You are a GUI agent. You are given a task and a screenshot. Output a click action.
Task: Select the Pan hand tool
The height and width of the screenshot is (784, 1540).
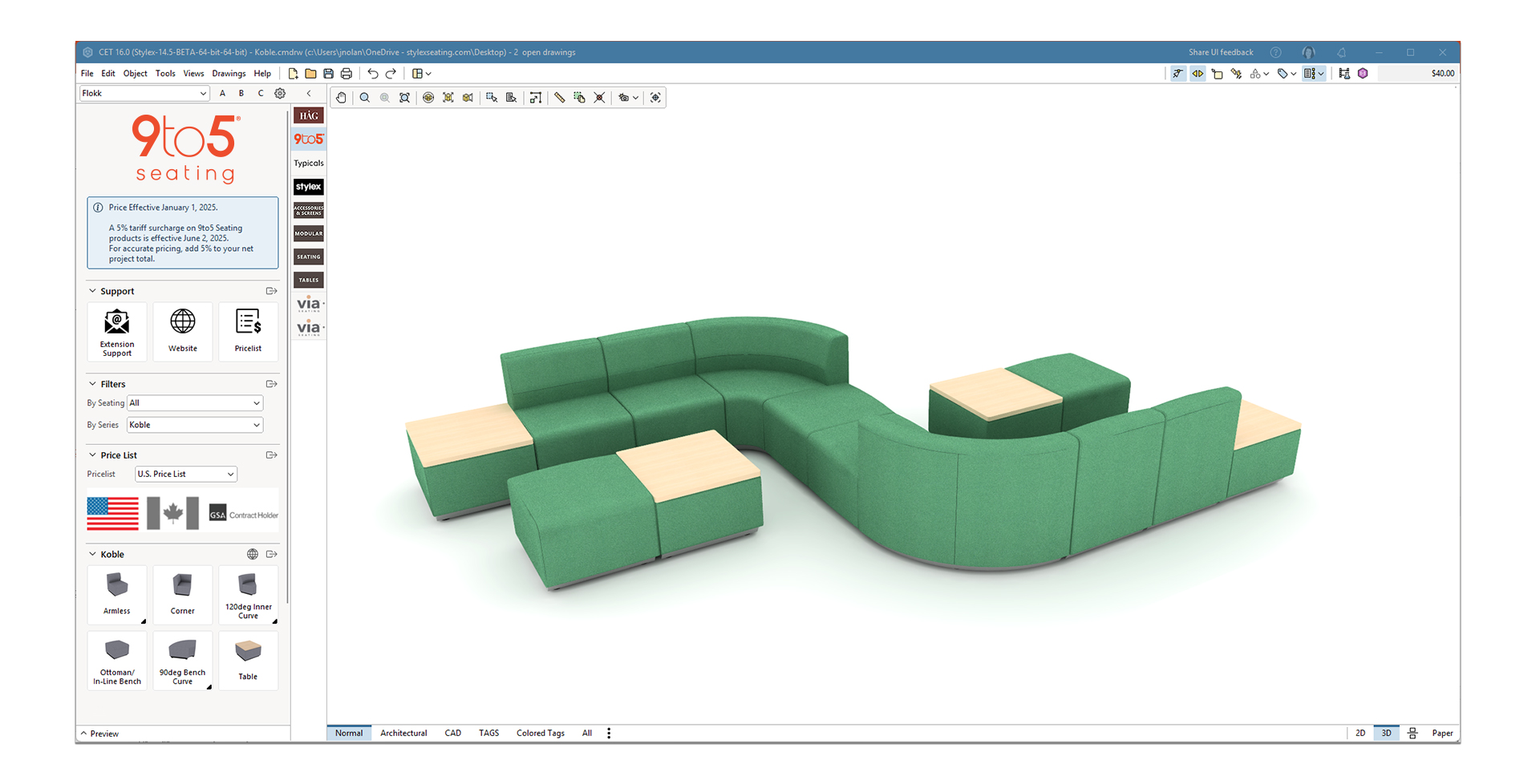click(341, 98)
